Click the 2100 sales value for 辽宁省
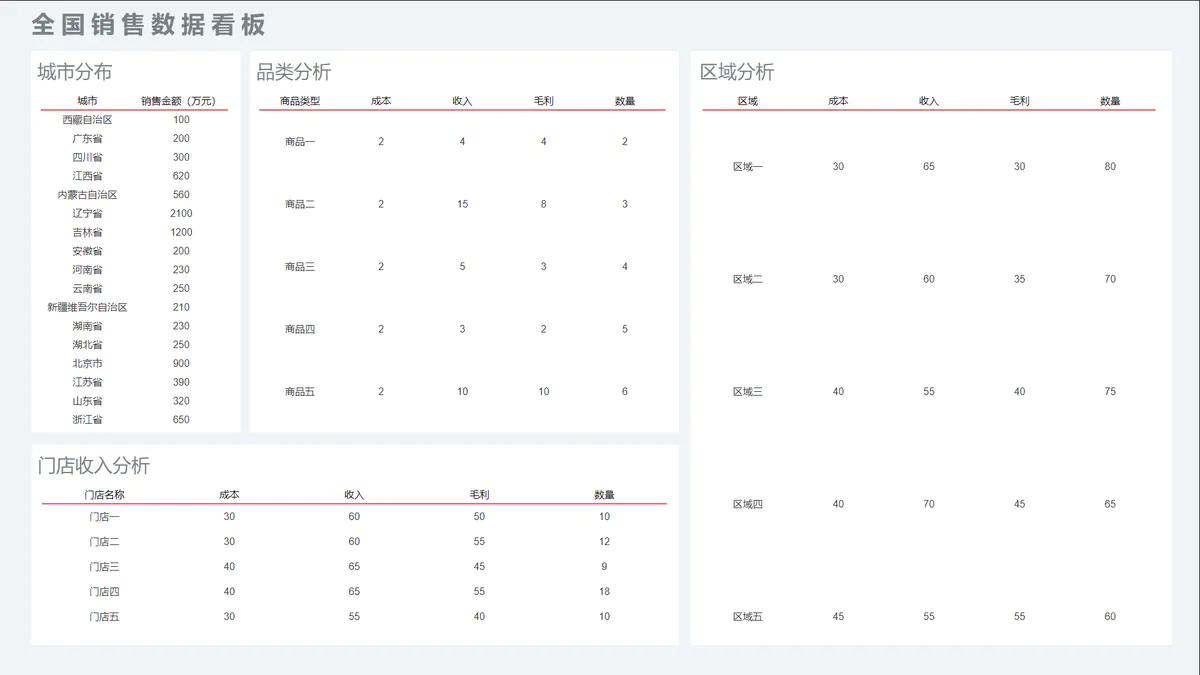 pos(181,214)
